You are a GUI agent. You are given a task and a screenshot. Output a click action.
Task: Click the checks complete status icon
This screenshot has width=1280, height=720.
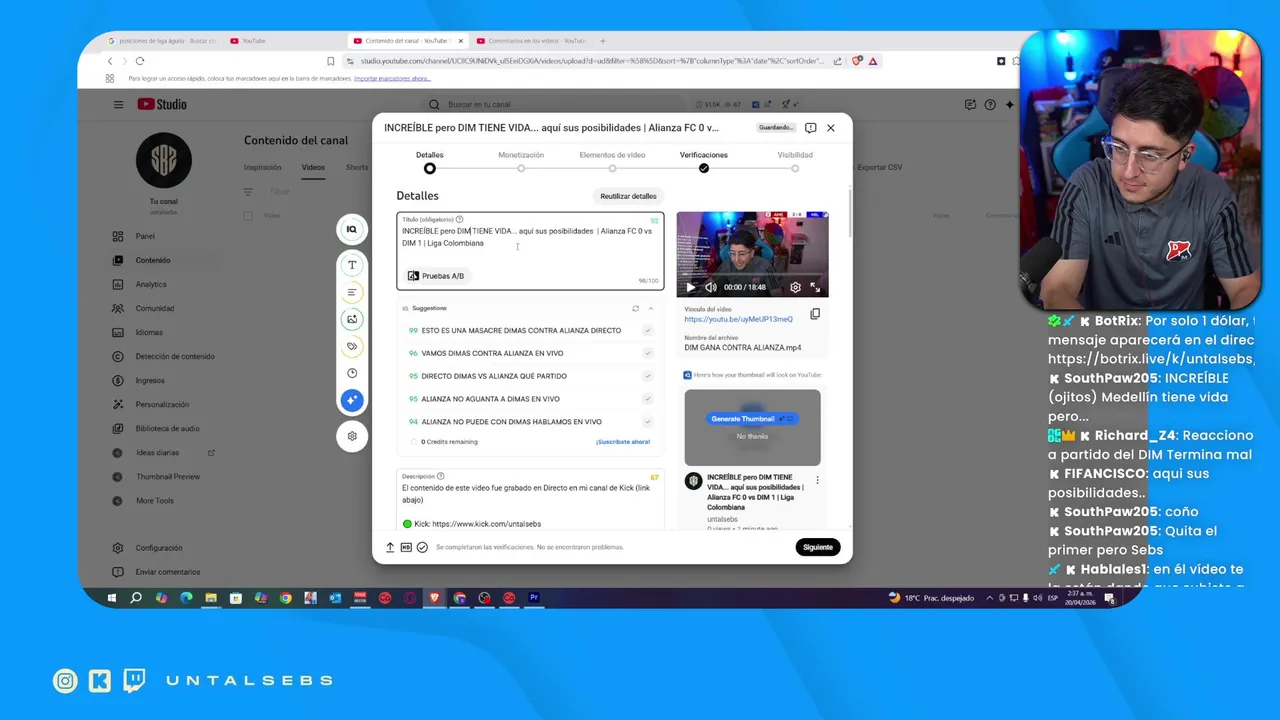(x=422, y=547)
